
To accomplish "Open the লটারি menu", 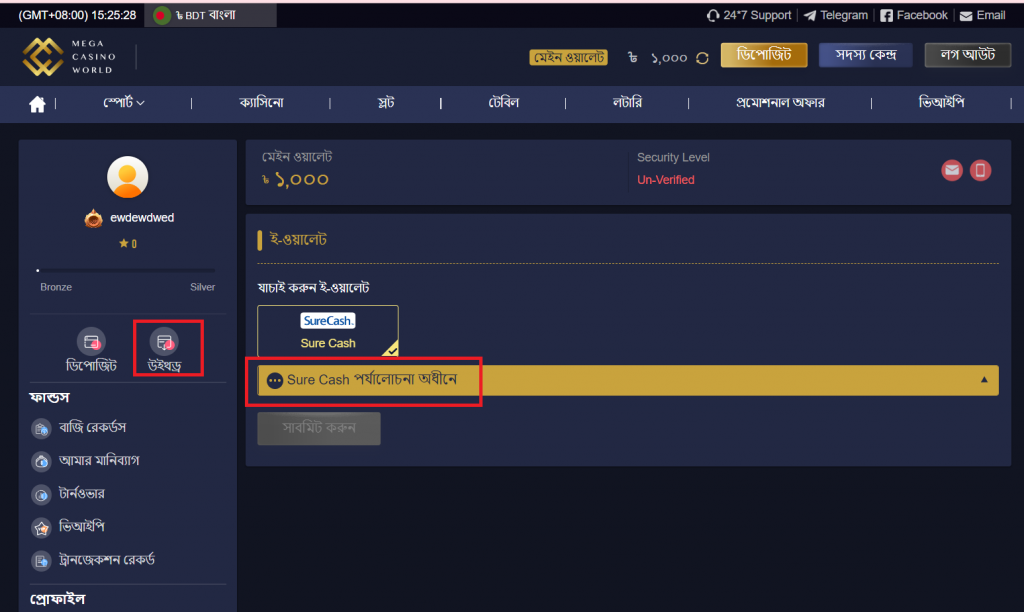I will (x=627, y=103).
